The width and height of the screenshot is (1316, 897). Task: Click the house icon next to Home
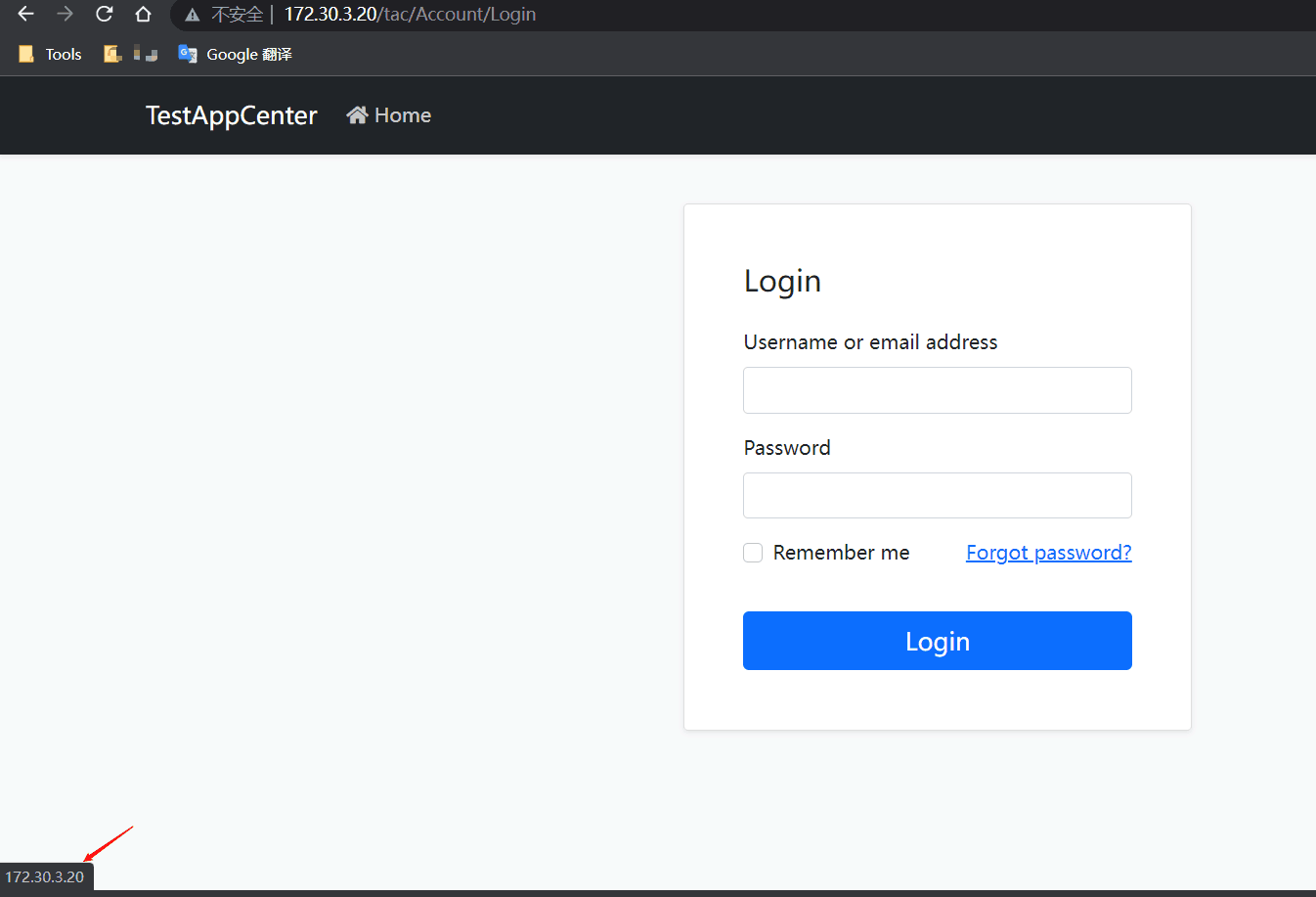click(x=357, y=114)
